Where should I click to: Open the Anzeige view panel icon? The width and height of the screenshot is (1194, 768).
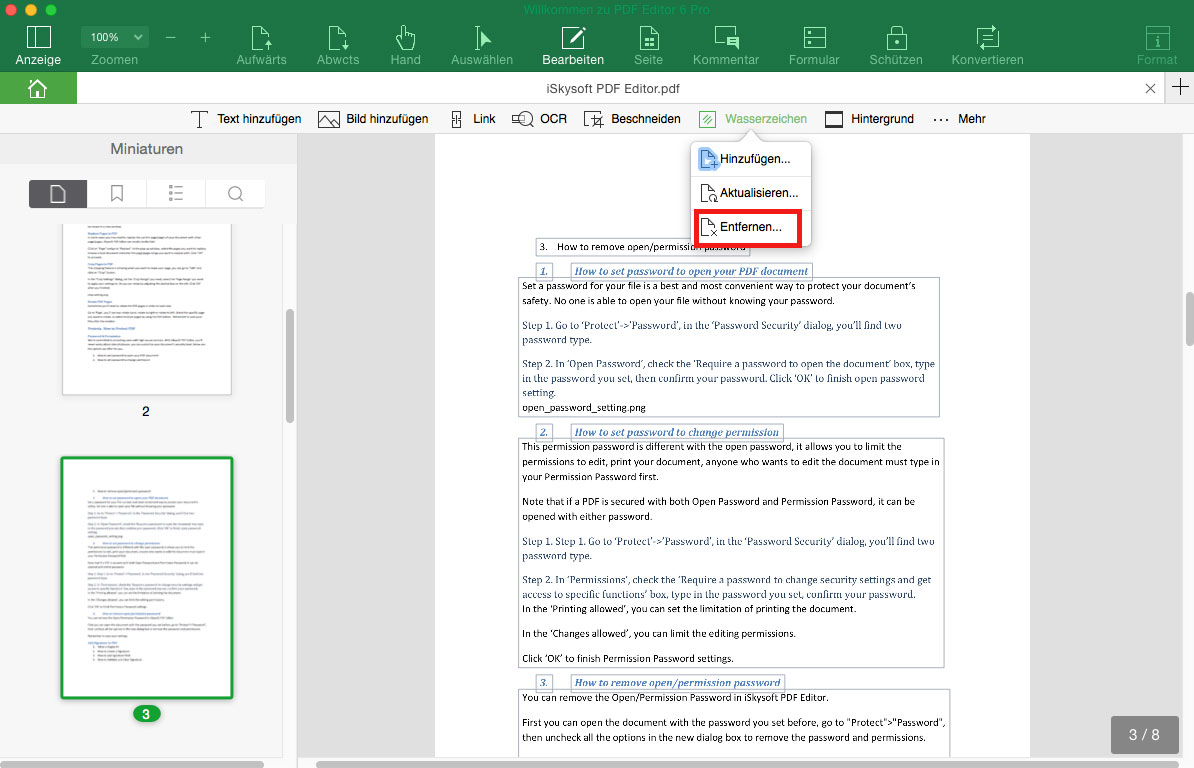(38, 37)
